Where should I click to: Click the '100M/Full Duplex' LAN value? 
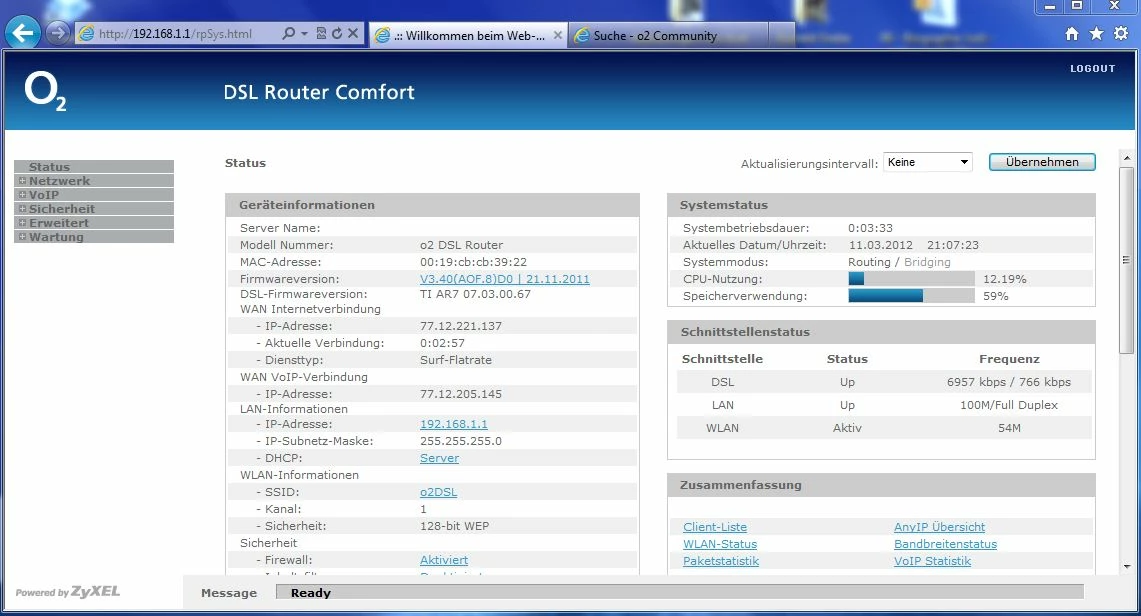(x=1009, y=405)
